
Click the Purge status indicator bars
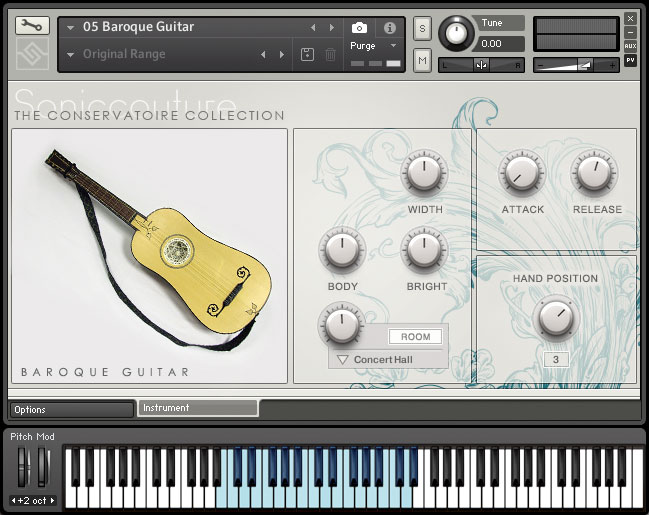click(376, 63)
